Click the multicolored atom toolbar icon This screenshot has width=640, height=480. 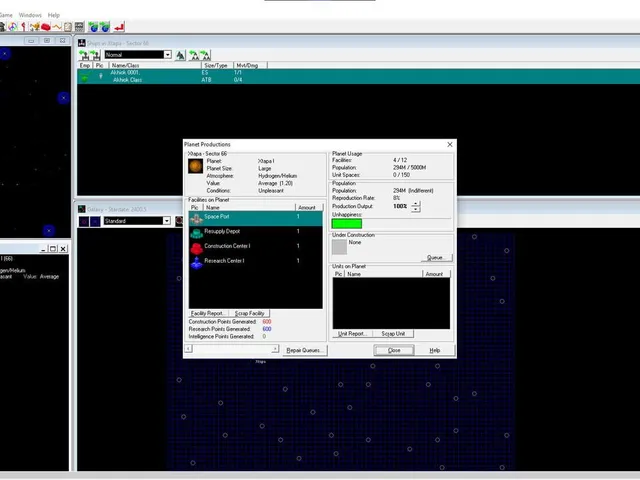click(x=13, y=27)
